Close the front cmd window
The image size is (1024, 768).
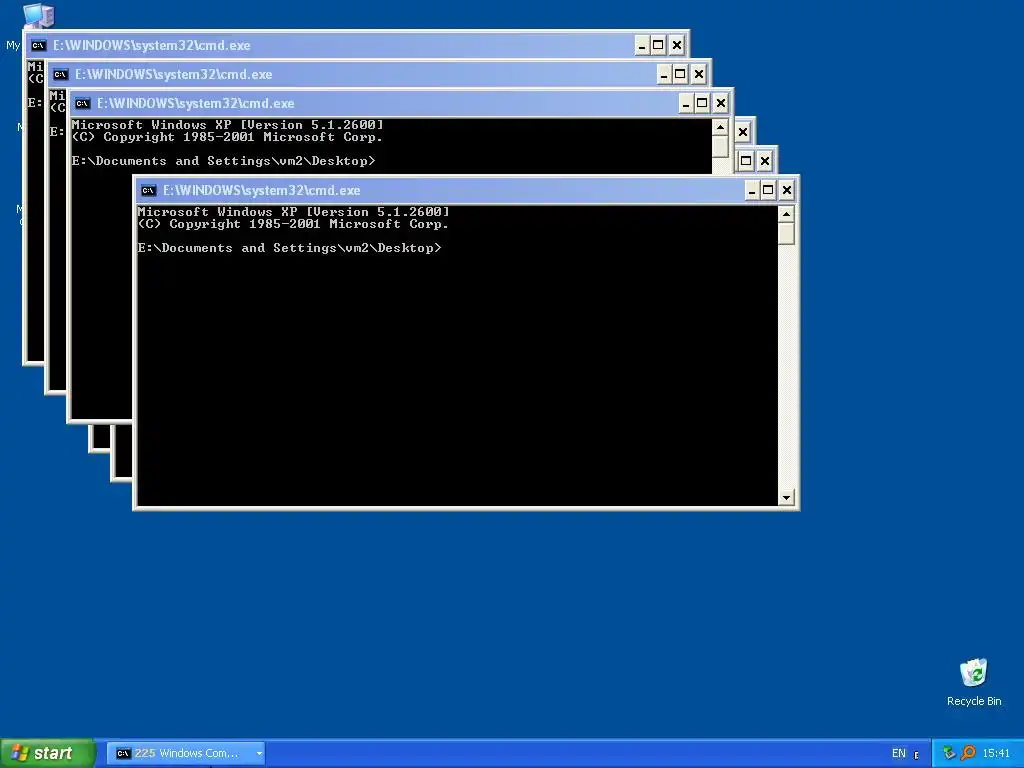pos(787,191)
